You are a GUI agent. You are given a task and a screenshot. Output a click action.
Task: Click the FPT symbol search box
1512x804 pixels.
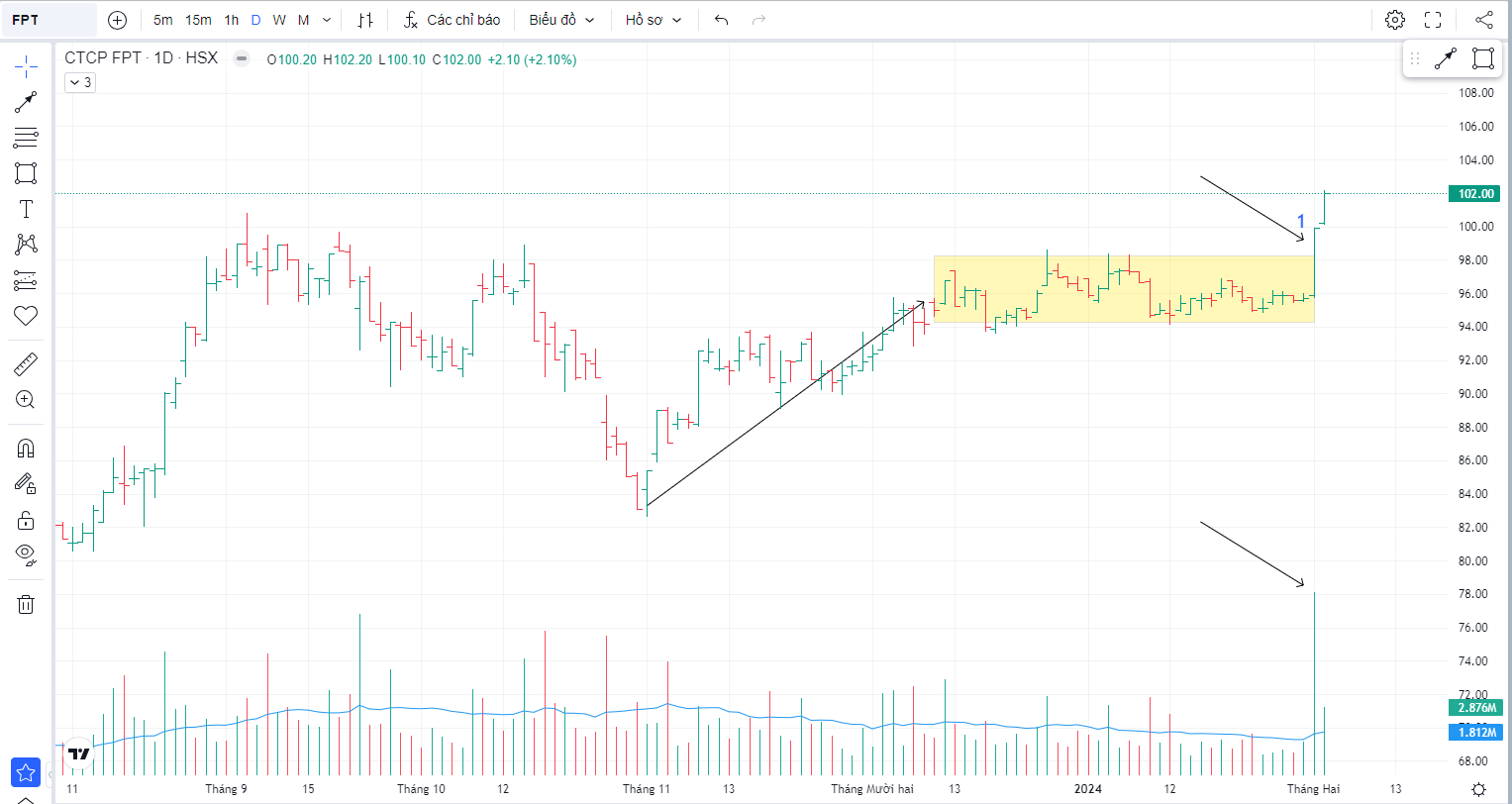[50, 20]
